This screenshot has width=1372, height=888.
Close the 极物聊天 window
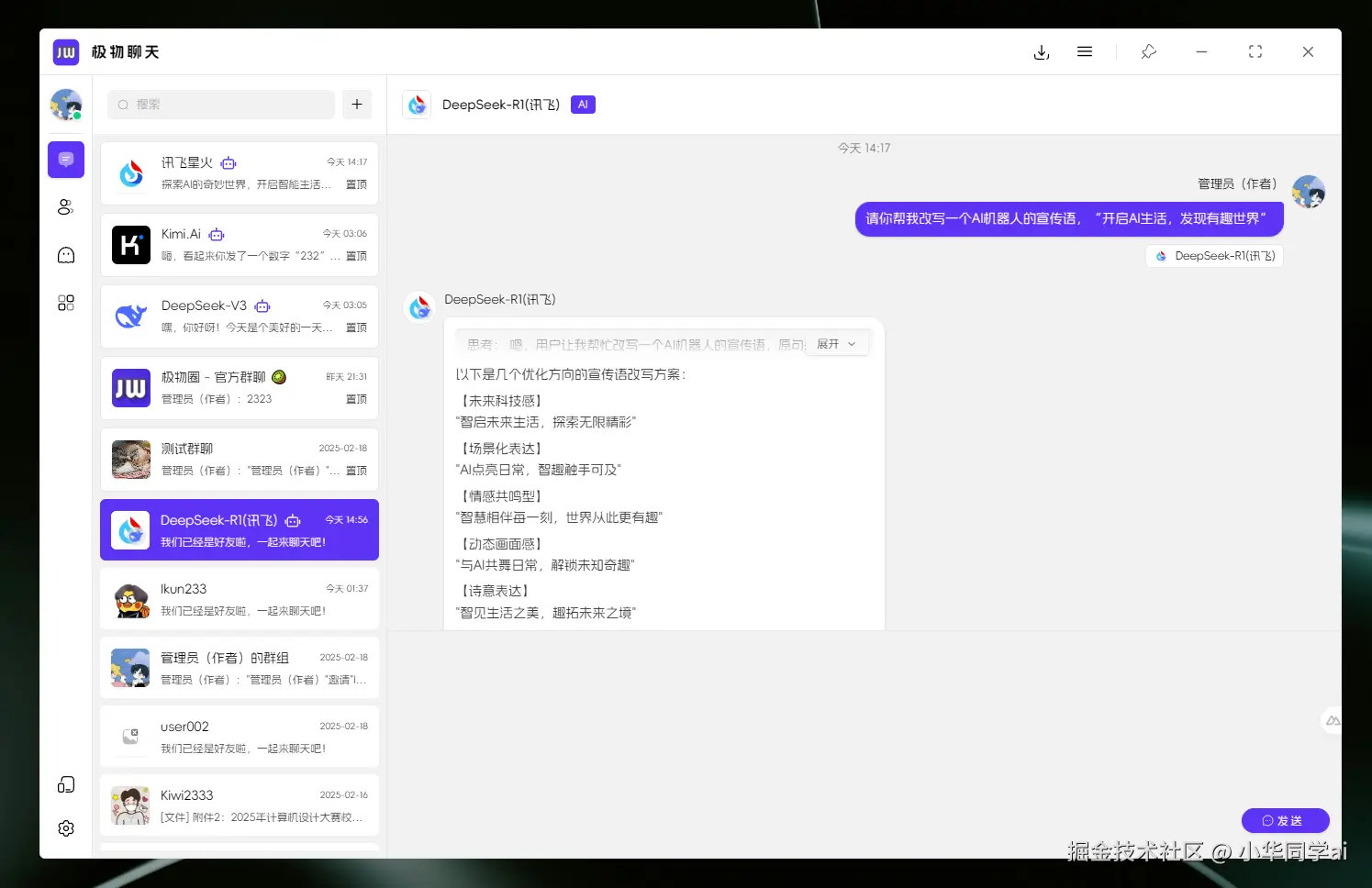click(x=1308, y=52)
